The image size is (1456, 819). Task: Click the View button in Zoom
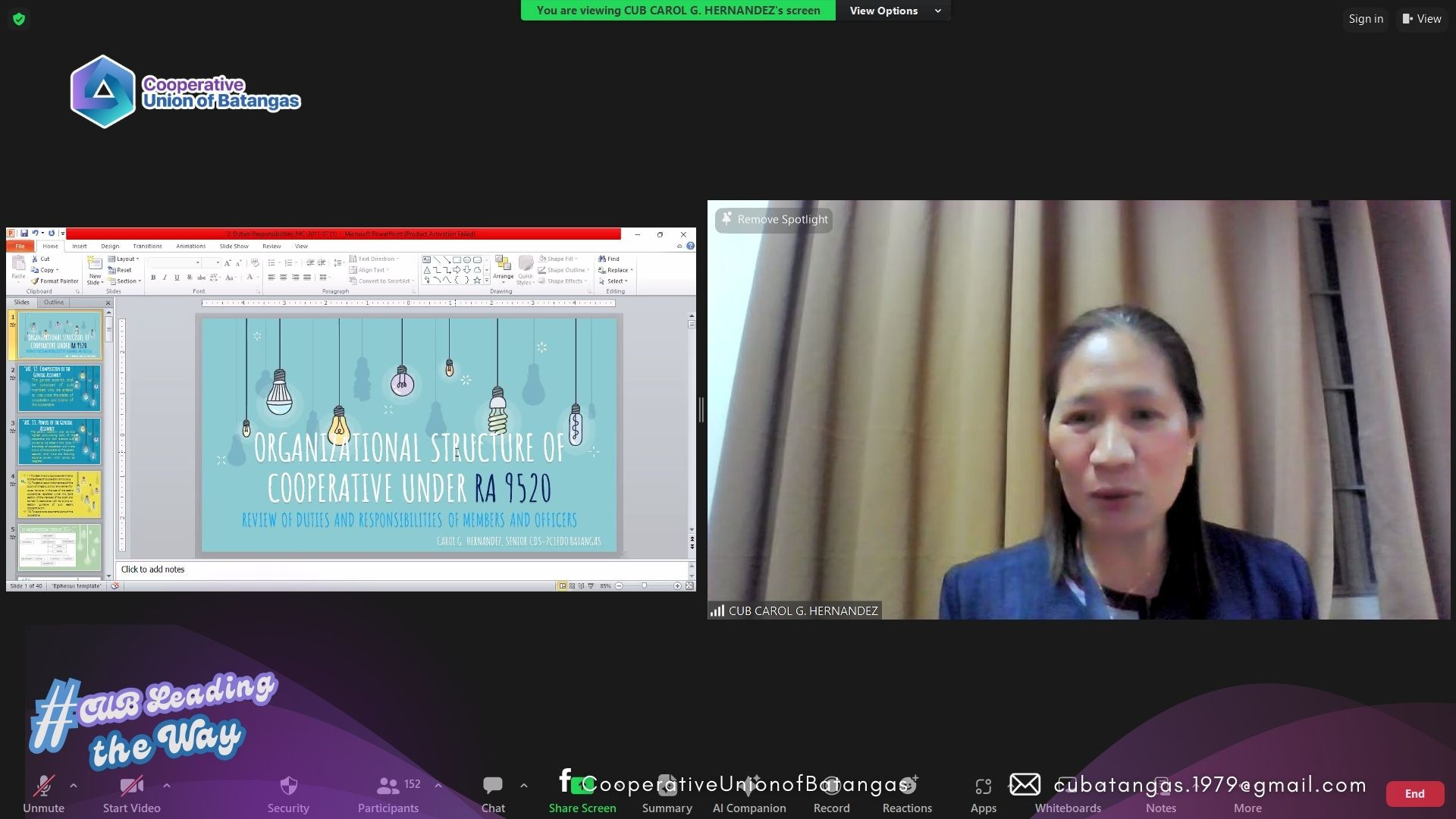coord(1422,19)
